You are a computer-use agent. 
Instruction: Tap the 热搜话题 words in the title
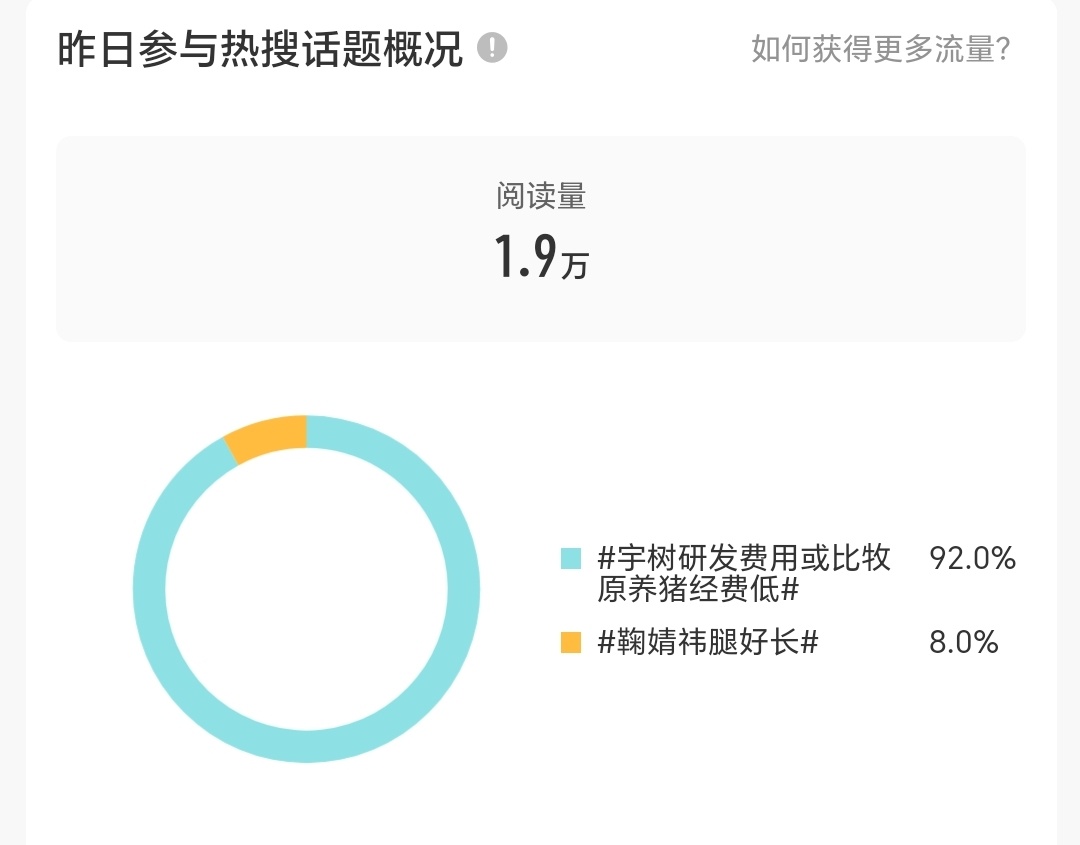(x=300, y=49)
